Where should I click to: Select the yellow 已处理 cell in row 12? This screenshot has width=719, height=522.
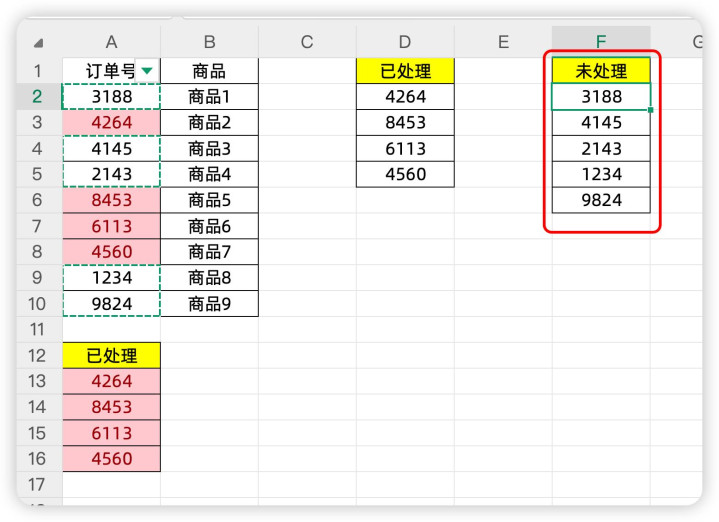point(111,355)
